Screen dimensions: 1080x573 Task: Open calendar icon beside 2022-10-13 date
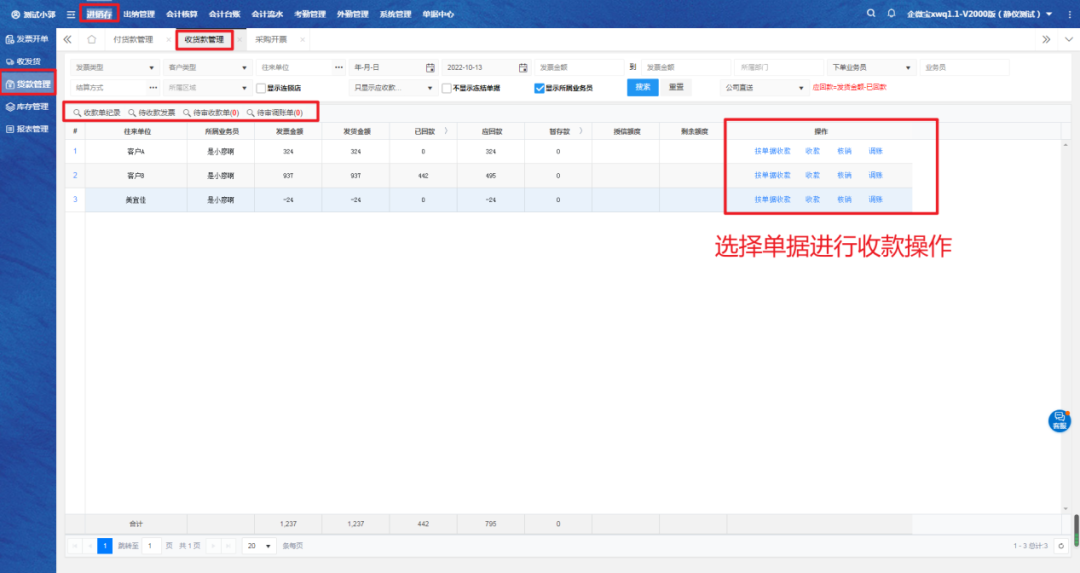click(523, 67)
